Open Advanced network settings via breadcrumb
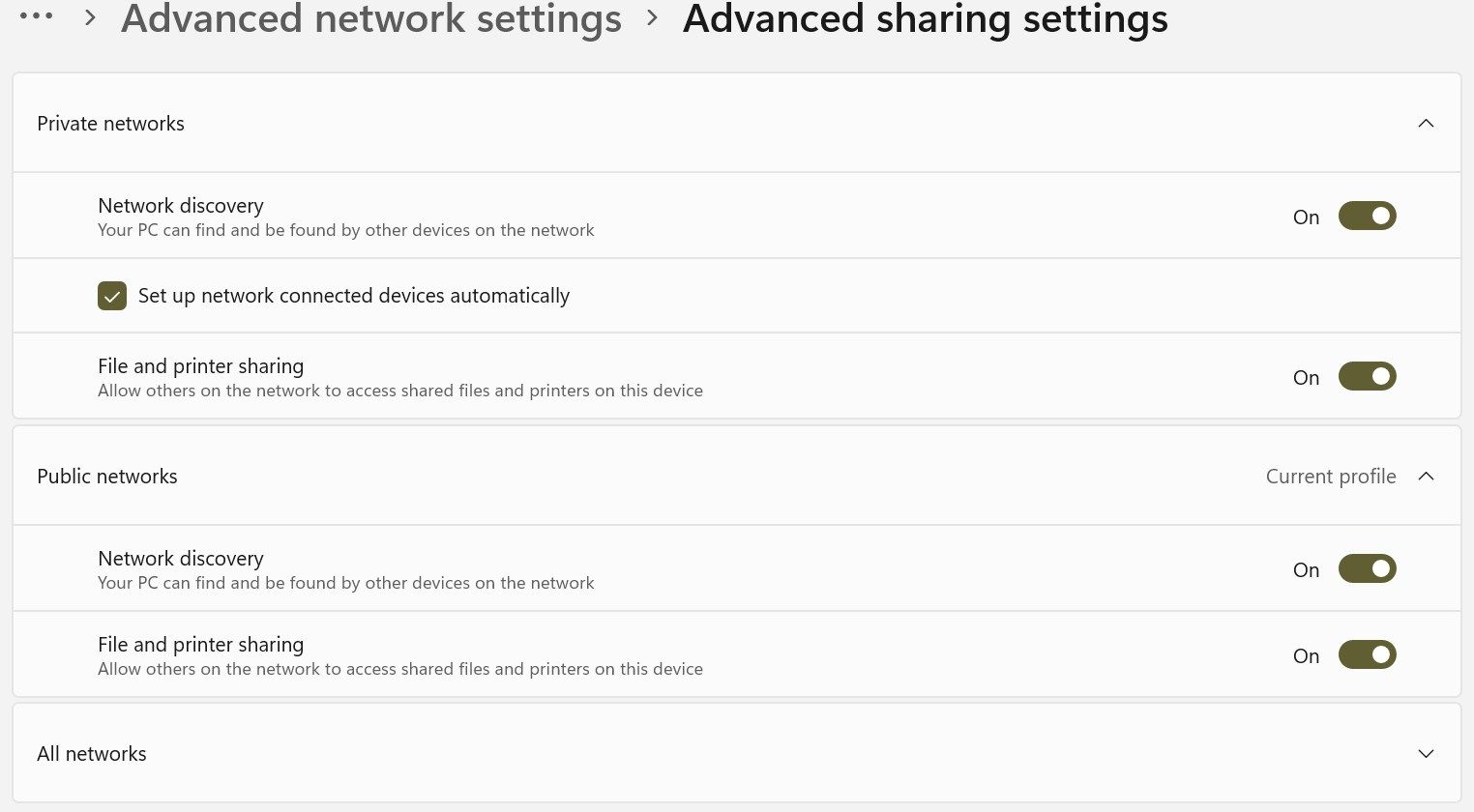 (x=371, y=18)
